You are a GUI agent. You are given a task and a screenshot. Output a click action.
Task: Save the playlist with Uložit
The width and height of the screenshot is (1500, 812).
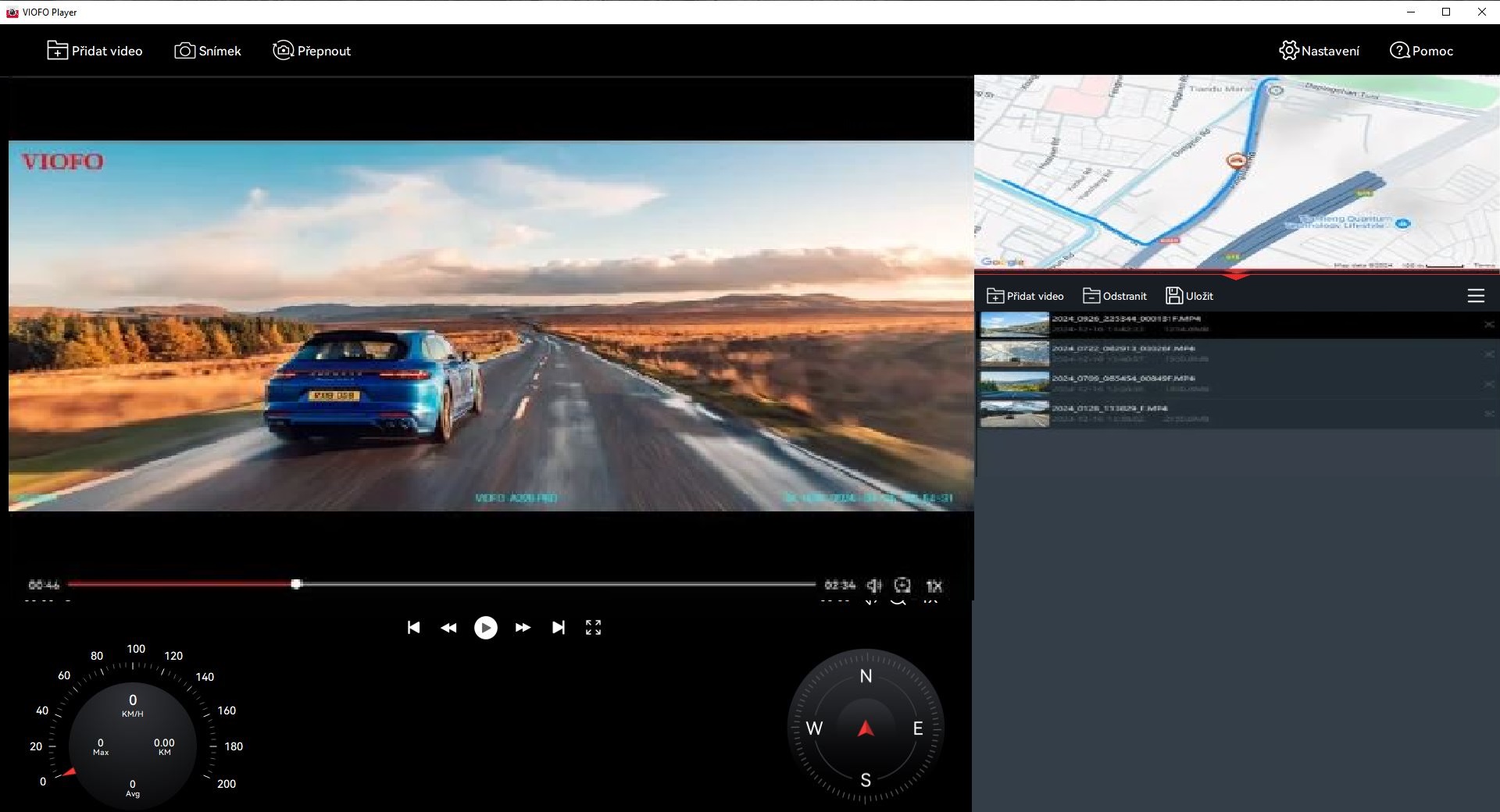[1189, 296]
